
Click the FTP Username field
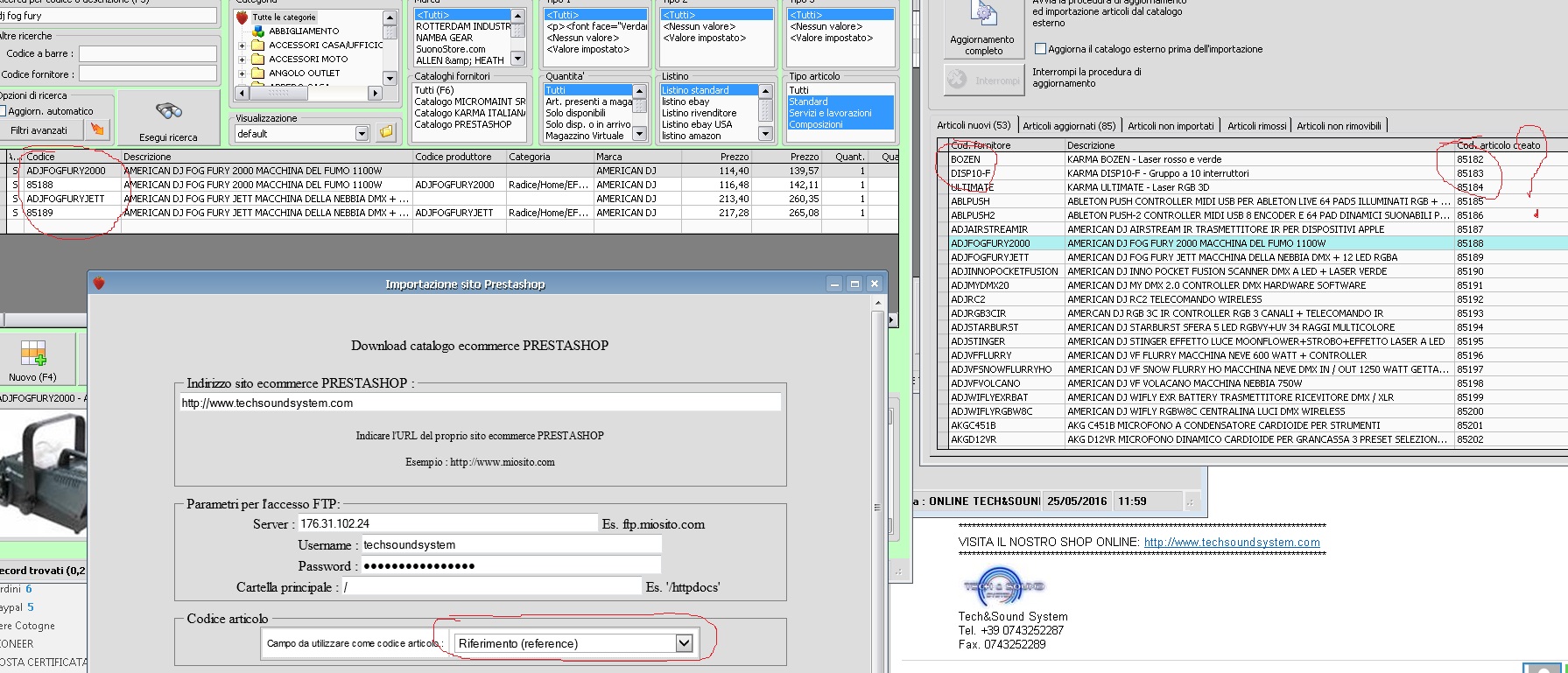(x=511, y=544)
